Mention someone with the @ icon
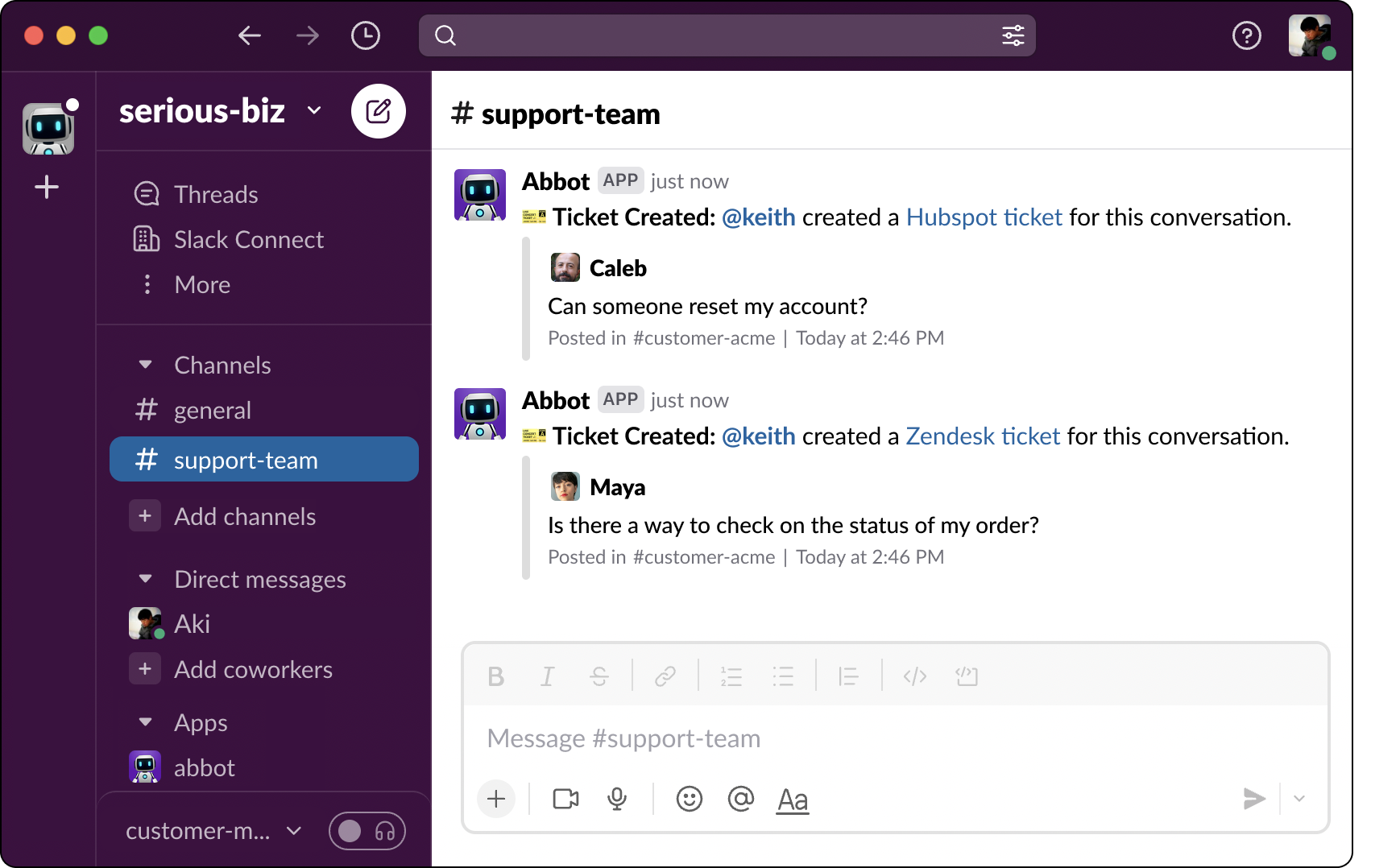Image resolution: width=1400 pixels, height=868 pixels. [x=740, y=799]
